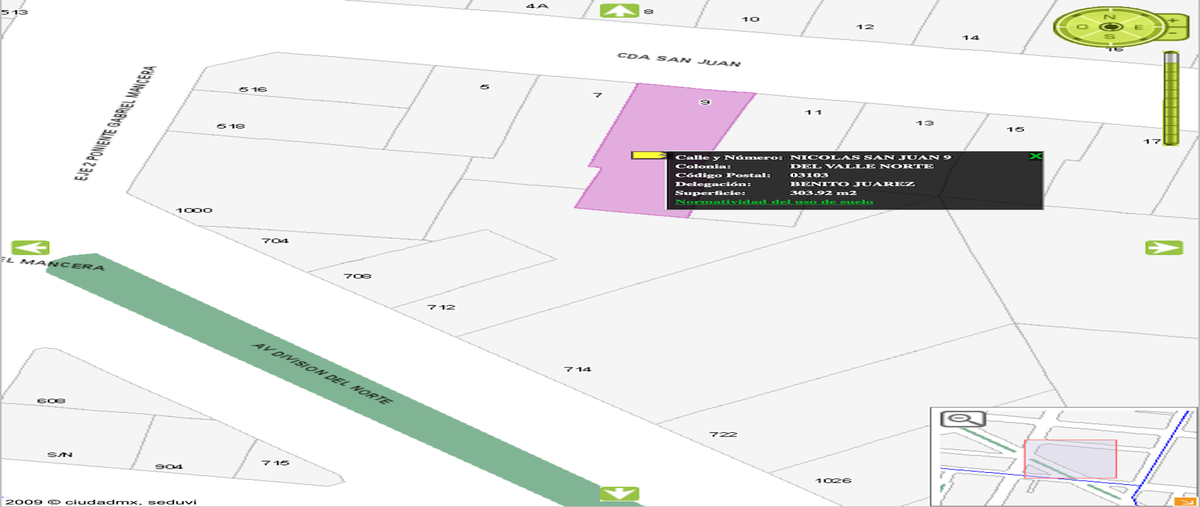Select parcel 714

point(577,370)
